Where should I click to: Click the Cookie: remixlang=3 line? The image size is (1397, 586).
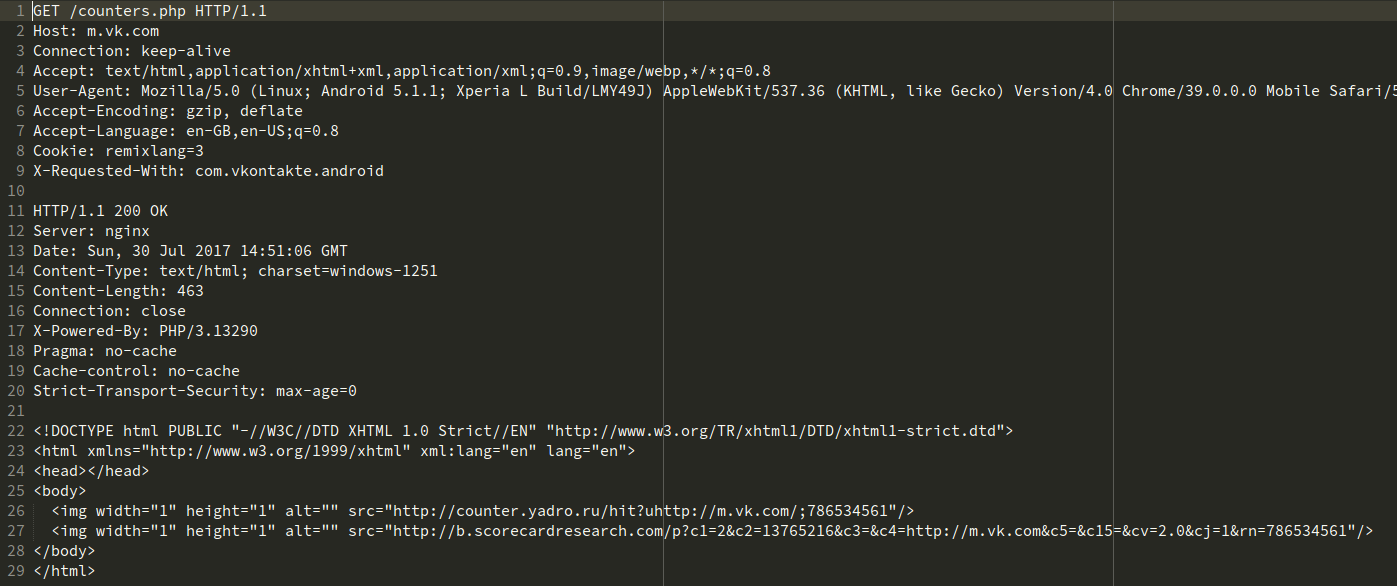click(118, 151)
